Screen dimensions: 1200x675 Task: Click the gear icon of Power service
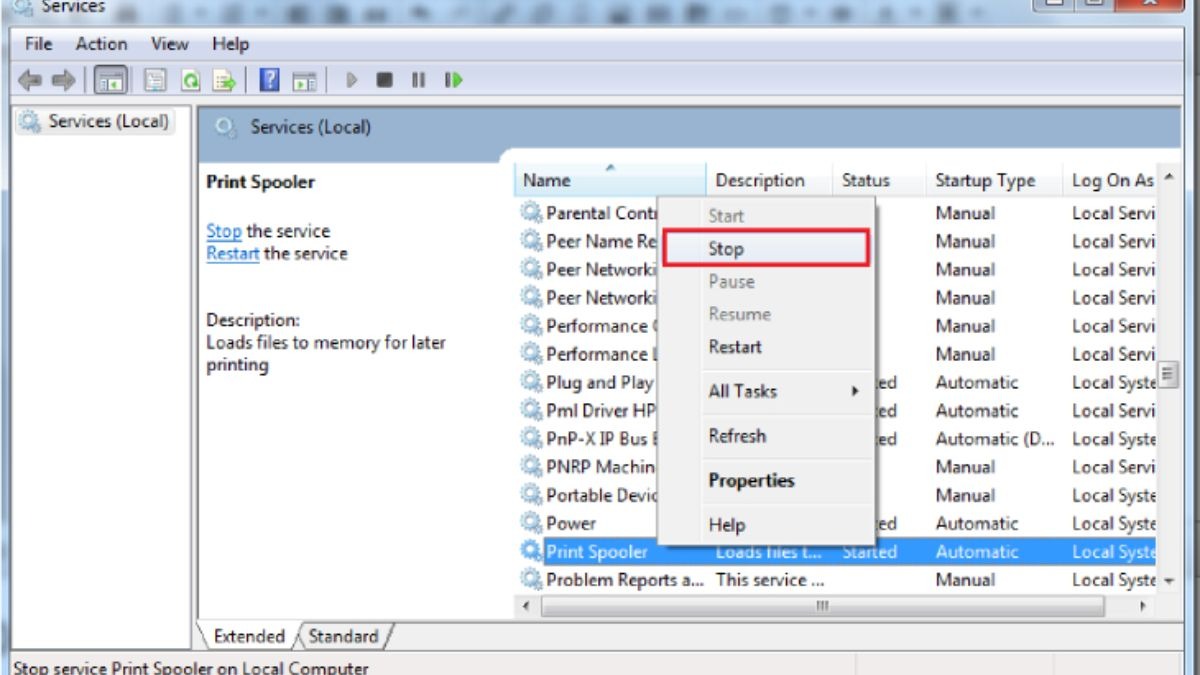[531, 523]
